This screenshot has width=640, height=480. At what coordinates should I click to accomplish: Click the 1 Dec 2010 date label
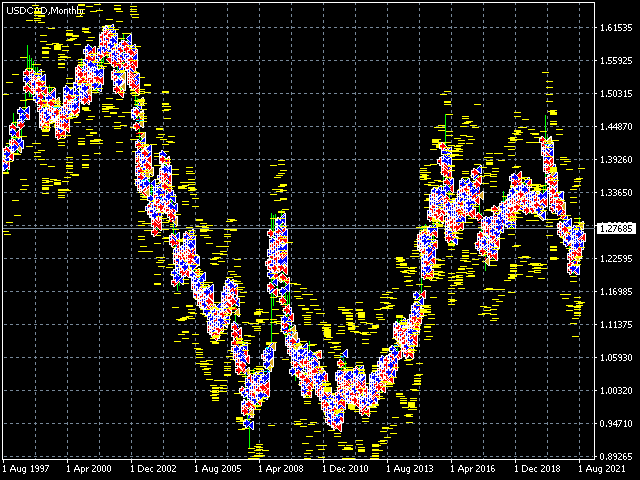tap(345, 469)
